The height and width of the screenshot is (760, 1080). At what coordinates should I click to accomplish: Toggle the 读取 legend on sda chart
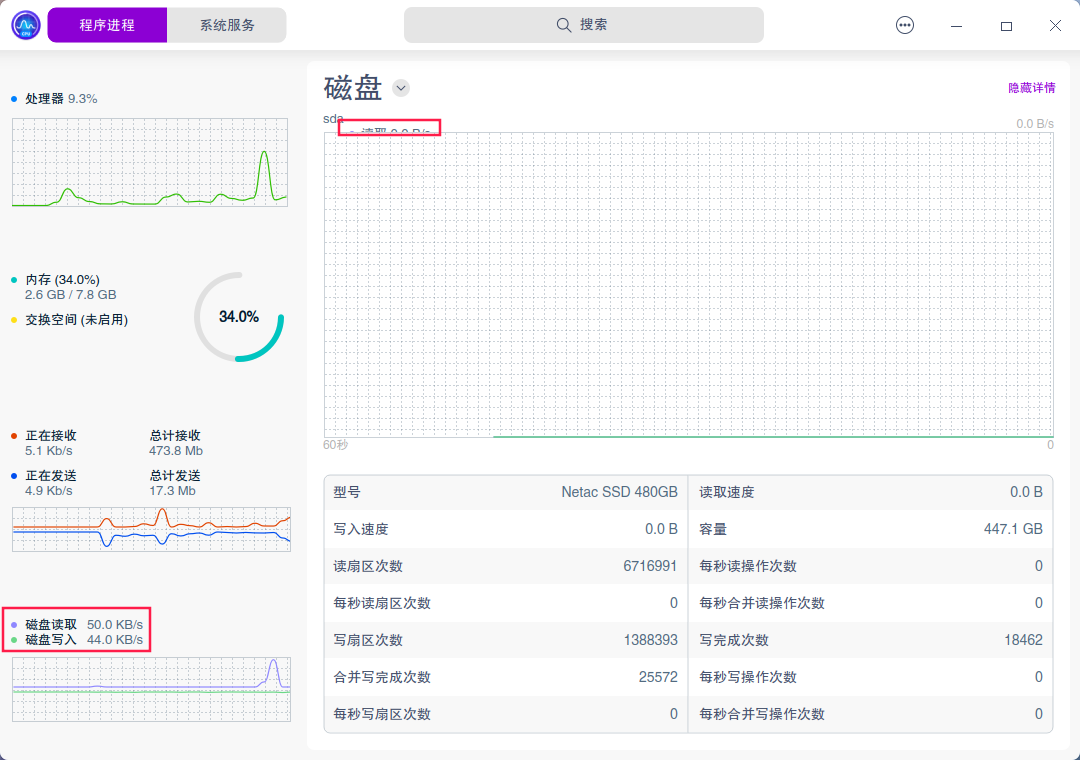pos(389,128)
